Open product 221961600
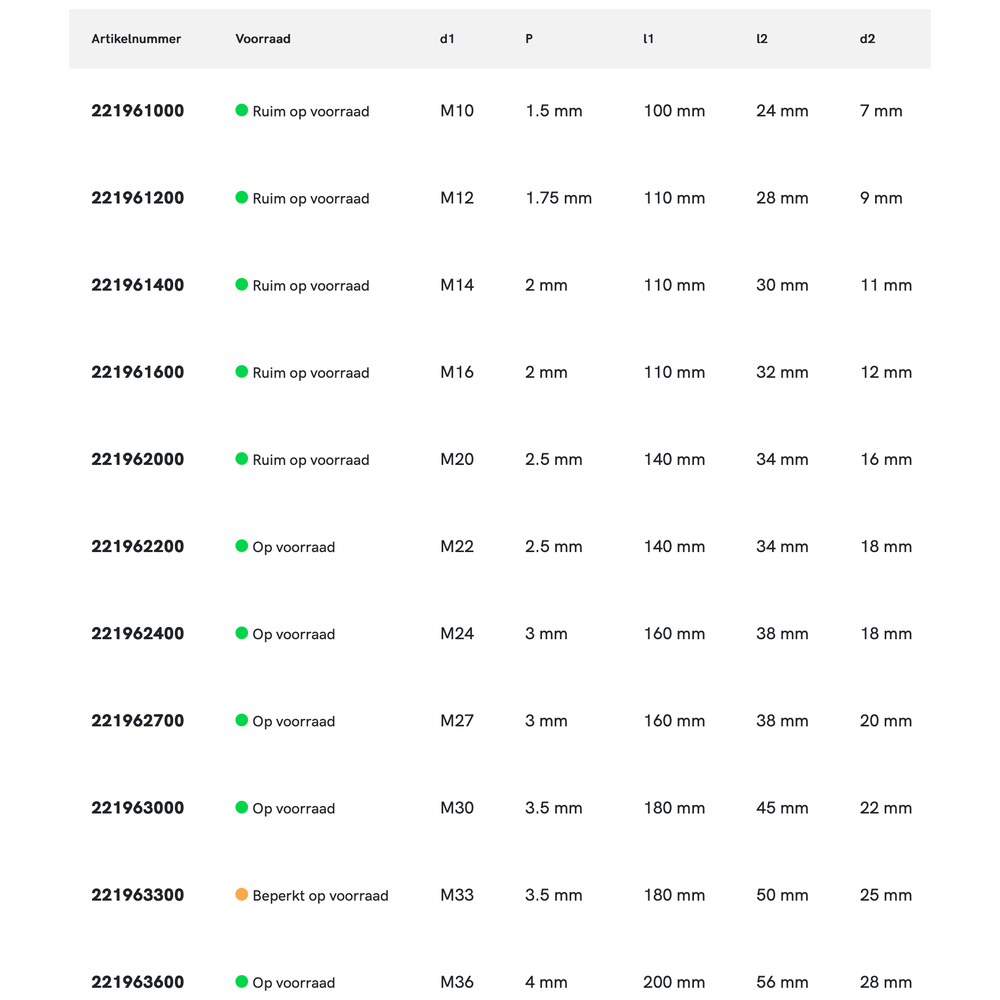Viewport: 1000px width, 1000px height. [138, 372]
